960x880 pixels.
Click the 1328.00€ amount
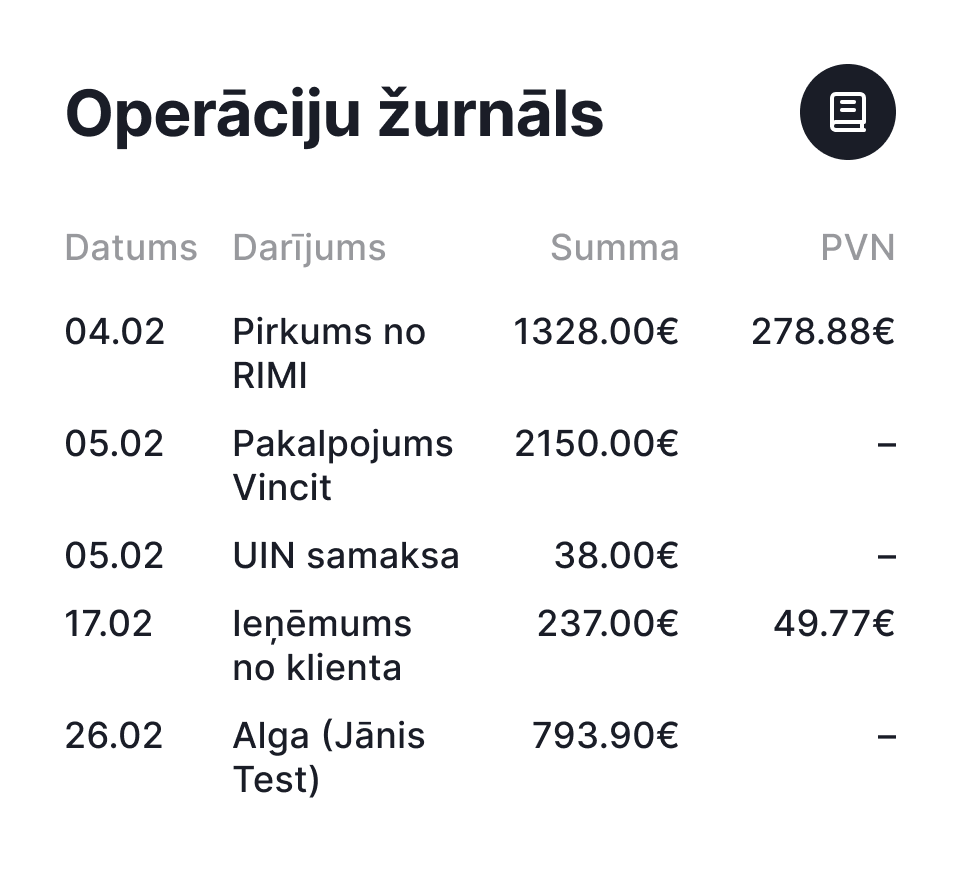(596, 332)
